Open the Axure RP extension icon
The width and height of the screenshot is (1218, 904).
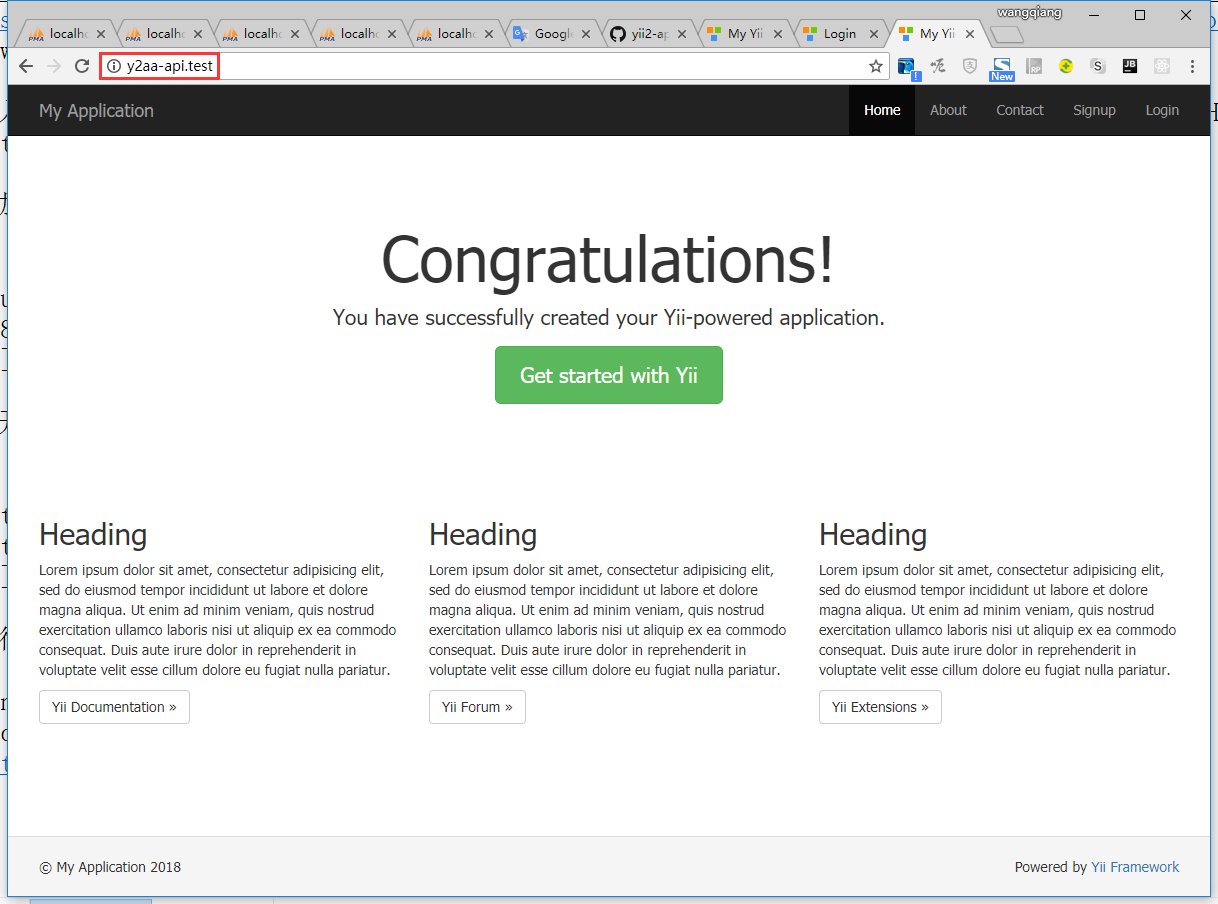(x=1034, y=66)
